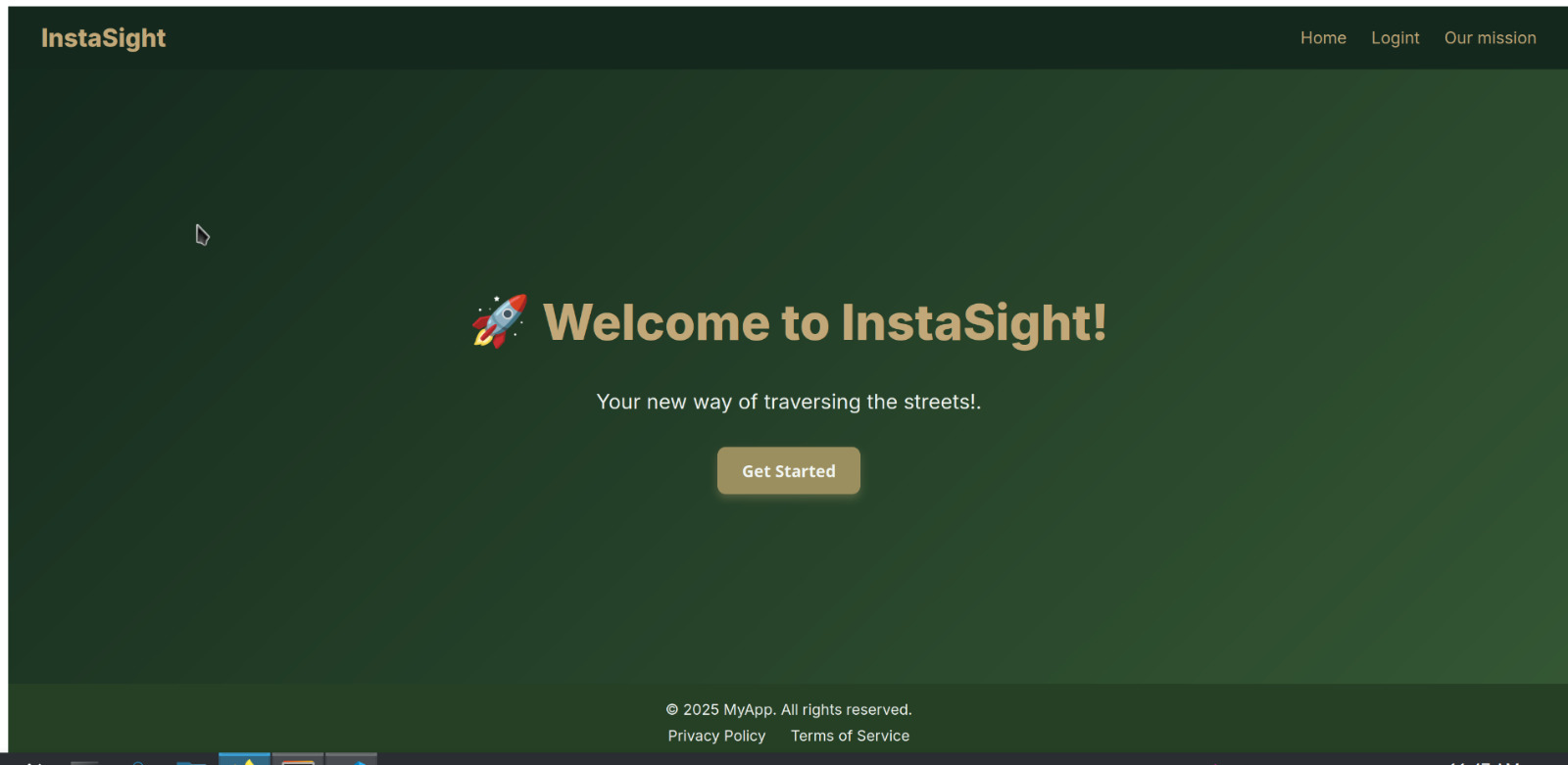1568x765 pixels.
Task: Click the Get Started button
Action: pyautogui.click(x=789, y=471)
